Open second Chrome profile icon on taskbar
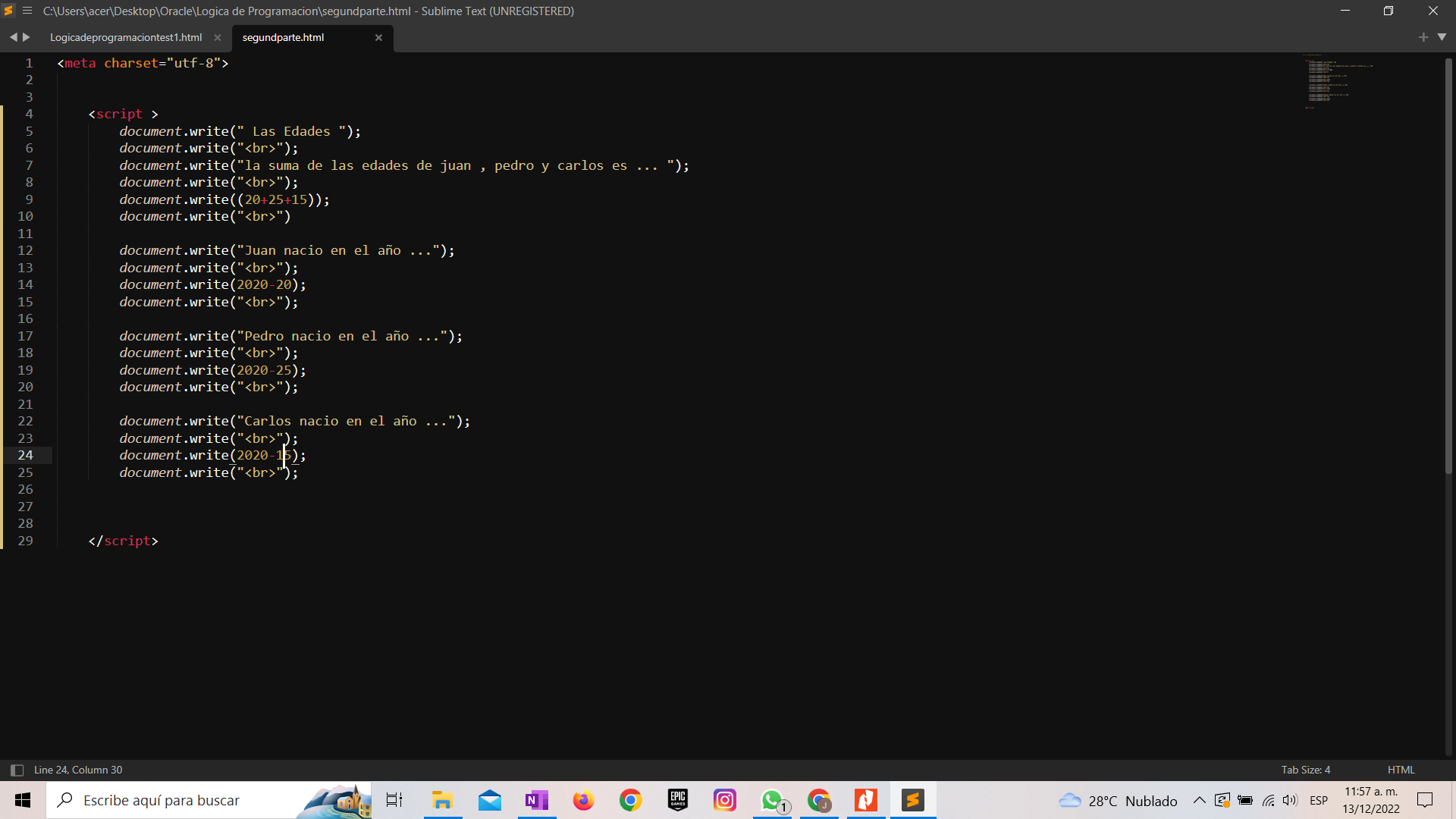The width and height of the screenshot is (1456, 819). tap(819, 800)
